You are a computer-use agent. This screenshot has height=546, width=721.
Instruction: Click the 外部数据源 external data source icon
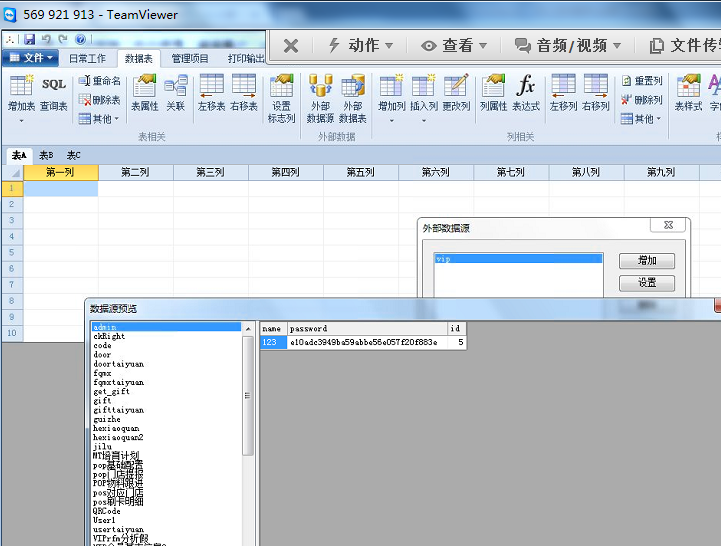pos(320,97)
